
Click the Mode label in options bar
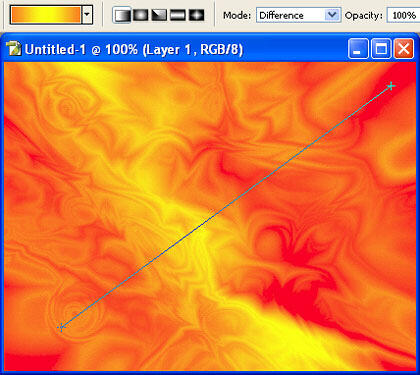click(x=237, y=15)
